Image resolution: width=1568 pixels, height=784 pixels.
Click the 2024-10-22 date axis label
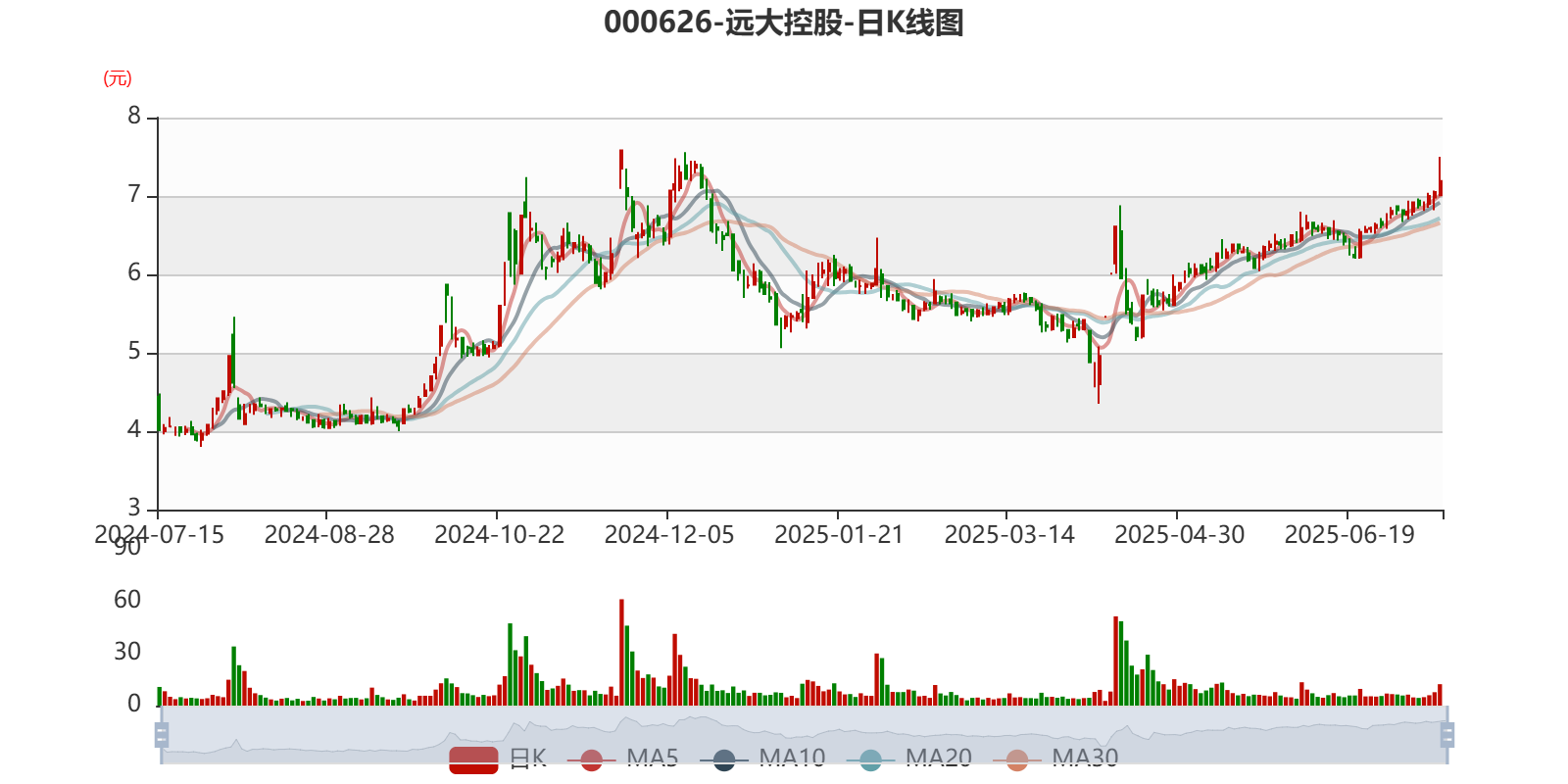click(x=500, y=535)
